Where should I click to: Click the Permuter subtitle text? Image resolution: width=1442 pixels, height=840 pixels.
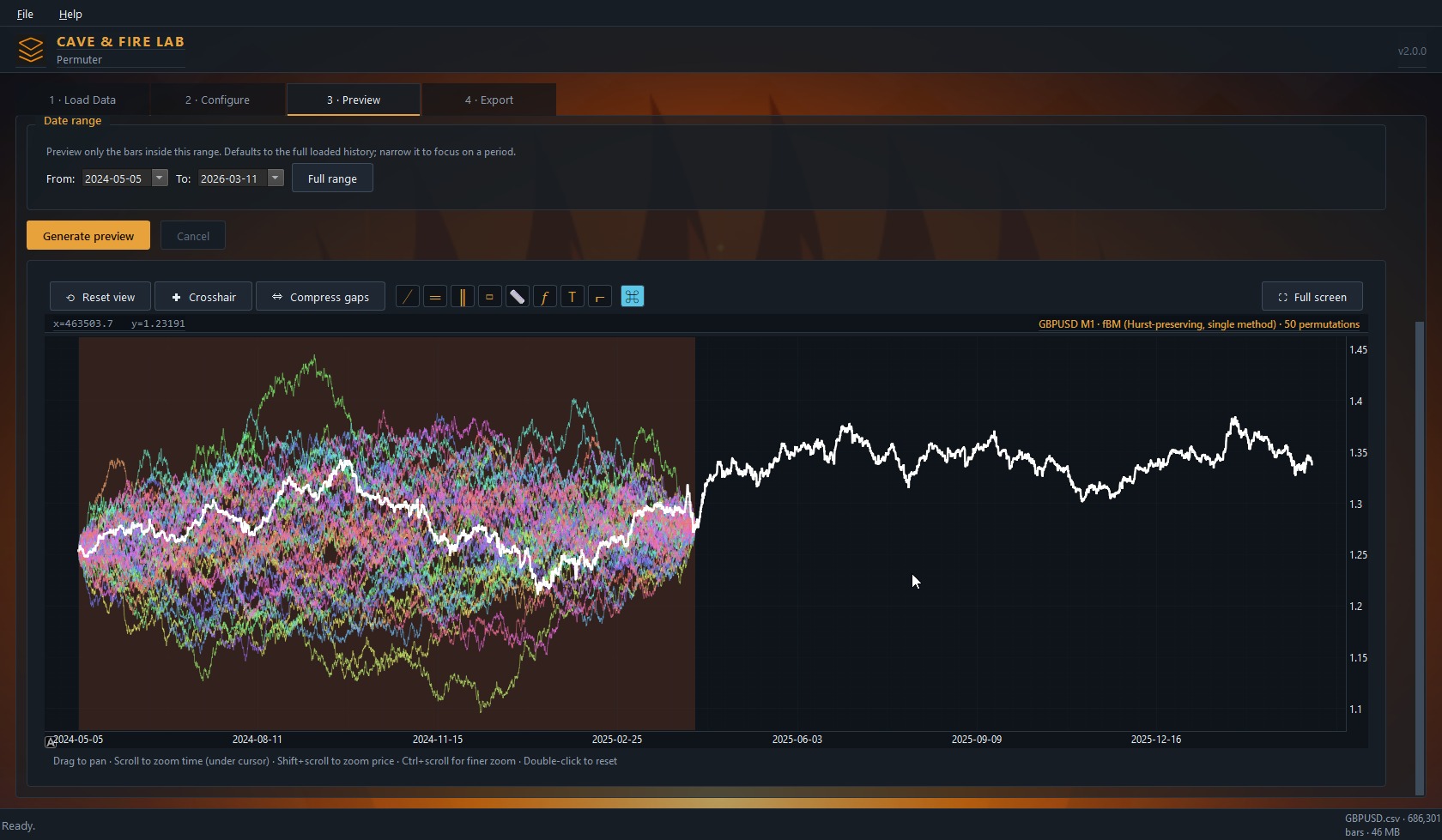point(79,59)
